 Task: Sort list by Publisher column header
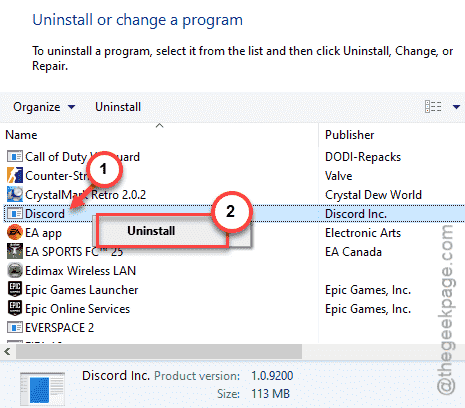coord(350,135)
